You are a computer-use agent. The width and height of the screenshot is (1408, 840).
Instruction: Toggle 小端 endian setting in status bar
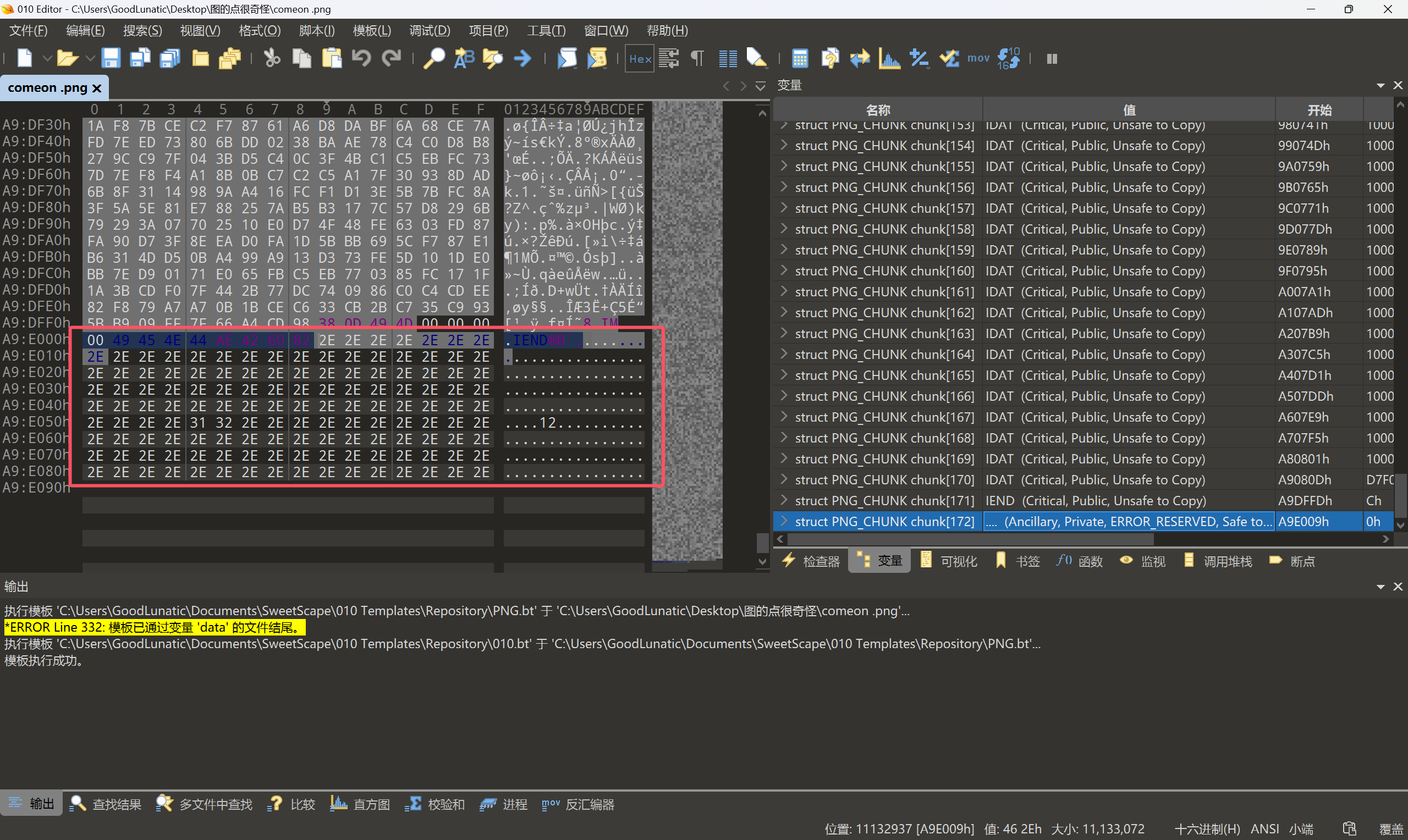(x=1301, y=828)
